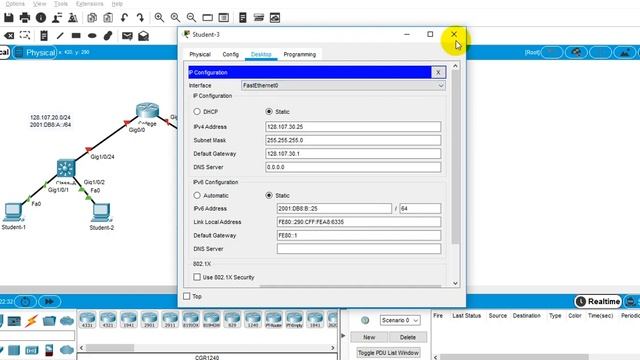Click the Delete scenario button
640x360 pixels.
pyautogui.click(x=407, y=337)
